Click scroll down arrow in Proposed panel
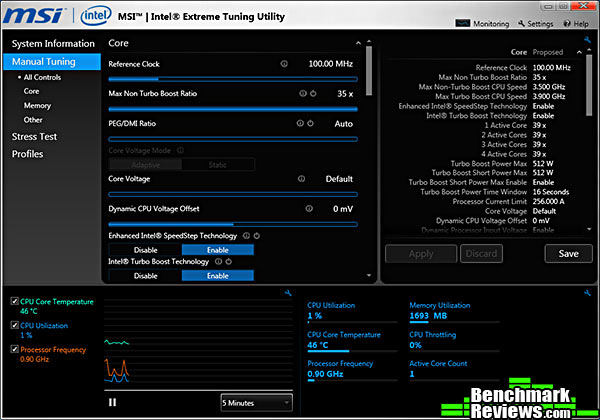Viewport: 600px width, 420px height. pos(589,229)
